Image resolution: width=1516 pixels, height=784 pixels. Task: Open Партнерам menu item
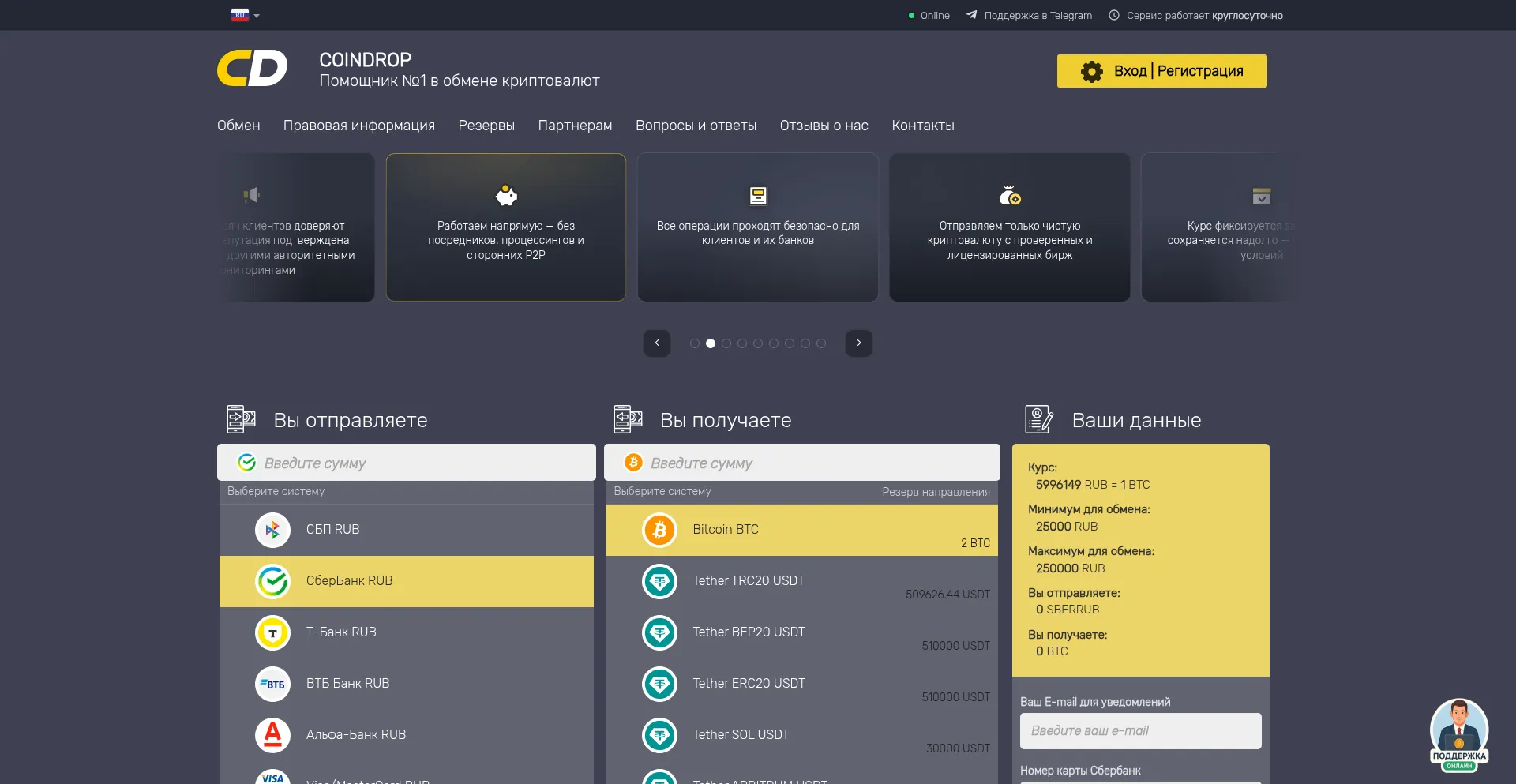575,126
